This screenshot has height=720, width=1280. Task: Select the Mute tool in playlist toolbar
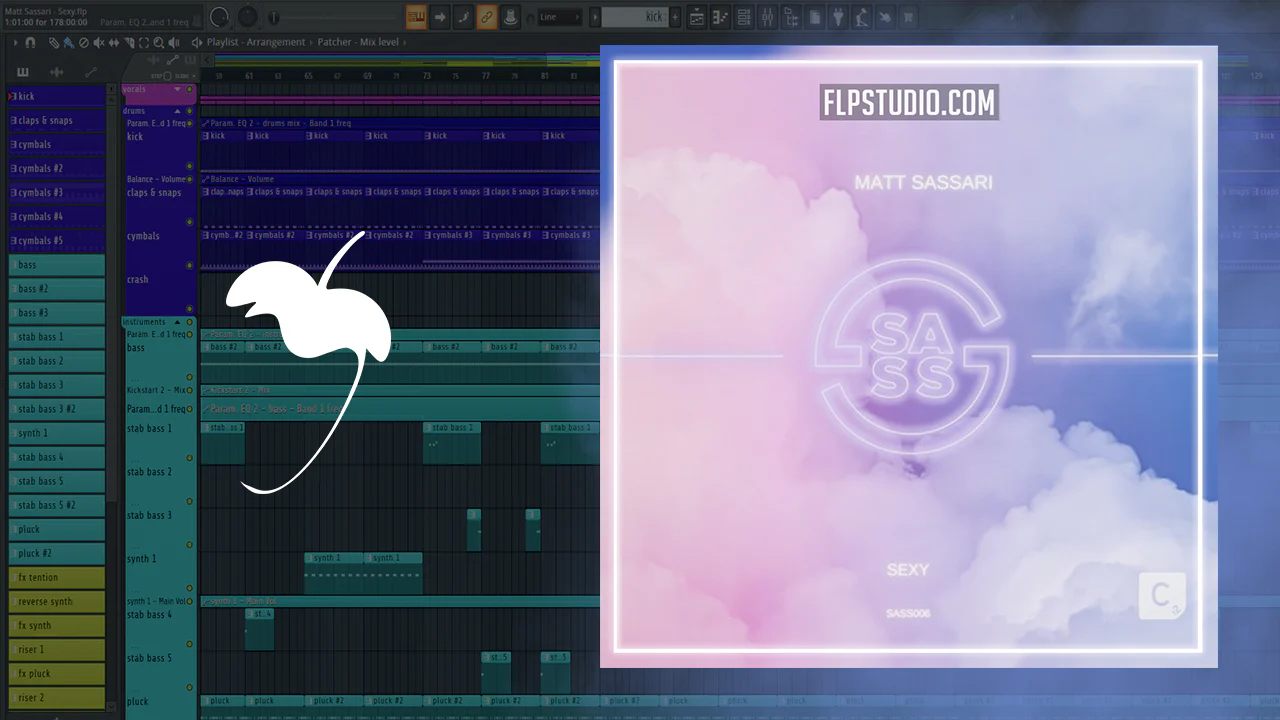click(98, 42)
